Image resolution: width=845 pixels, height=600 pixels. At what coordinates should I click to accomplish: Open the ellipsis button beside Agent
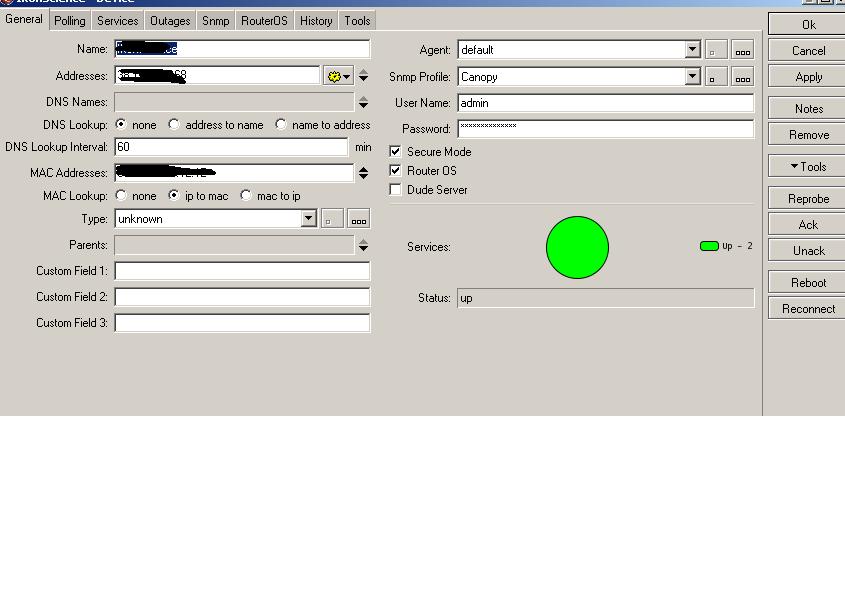[743, 50]
